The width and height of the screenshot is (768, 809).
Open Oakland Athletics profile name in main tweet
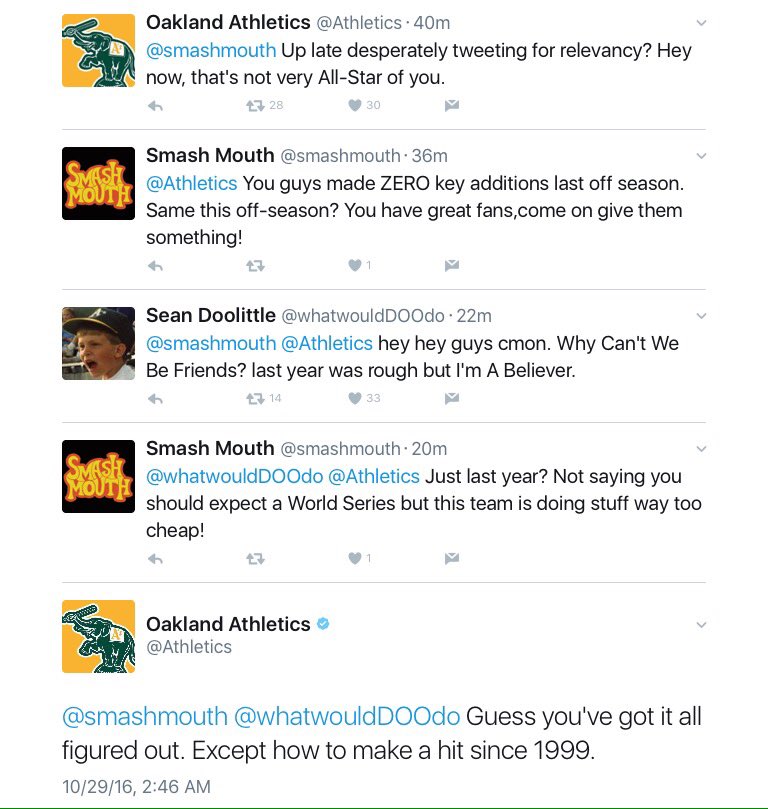(x=228, y=624)
